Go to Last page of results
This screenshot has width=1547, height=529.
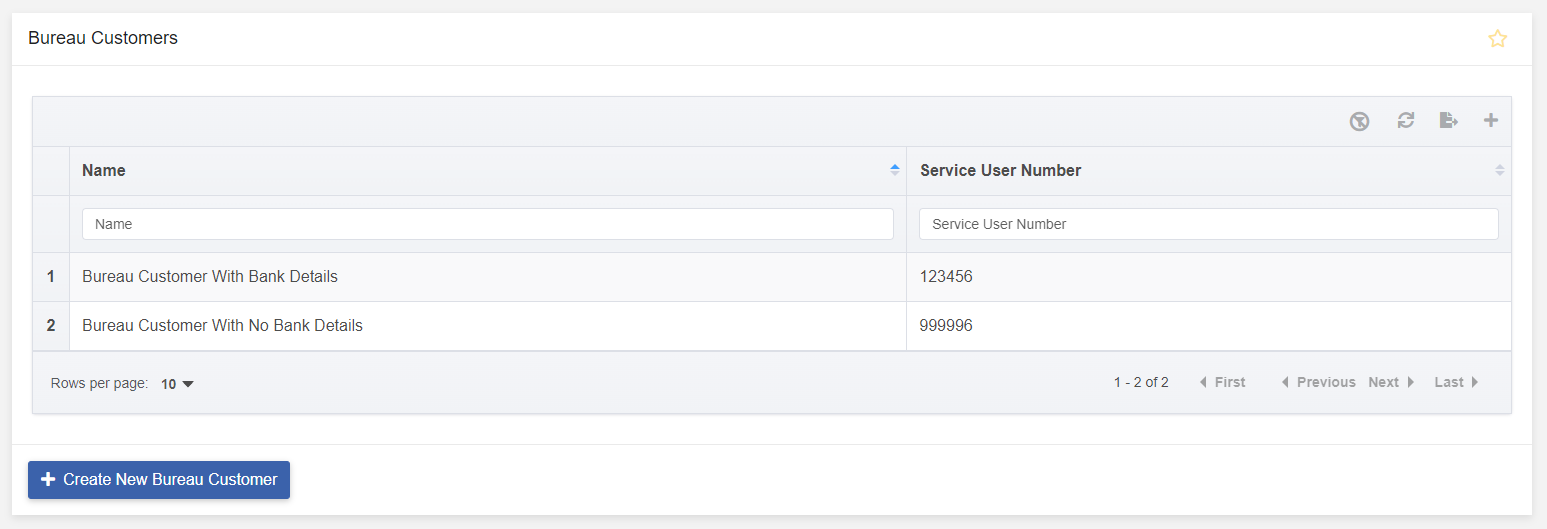pos(1457,382)
